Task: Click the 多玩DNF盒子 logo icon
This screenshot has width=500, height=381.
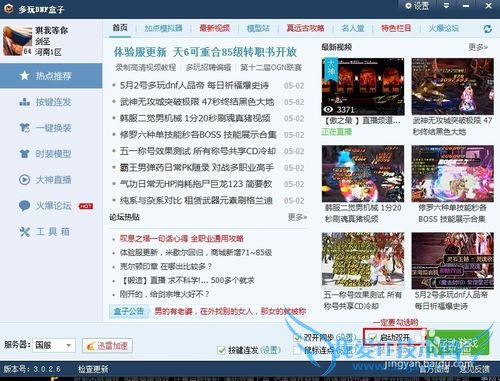Action: point(8,8)
